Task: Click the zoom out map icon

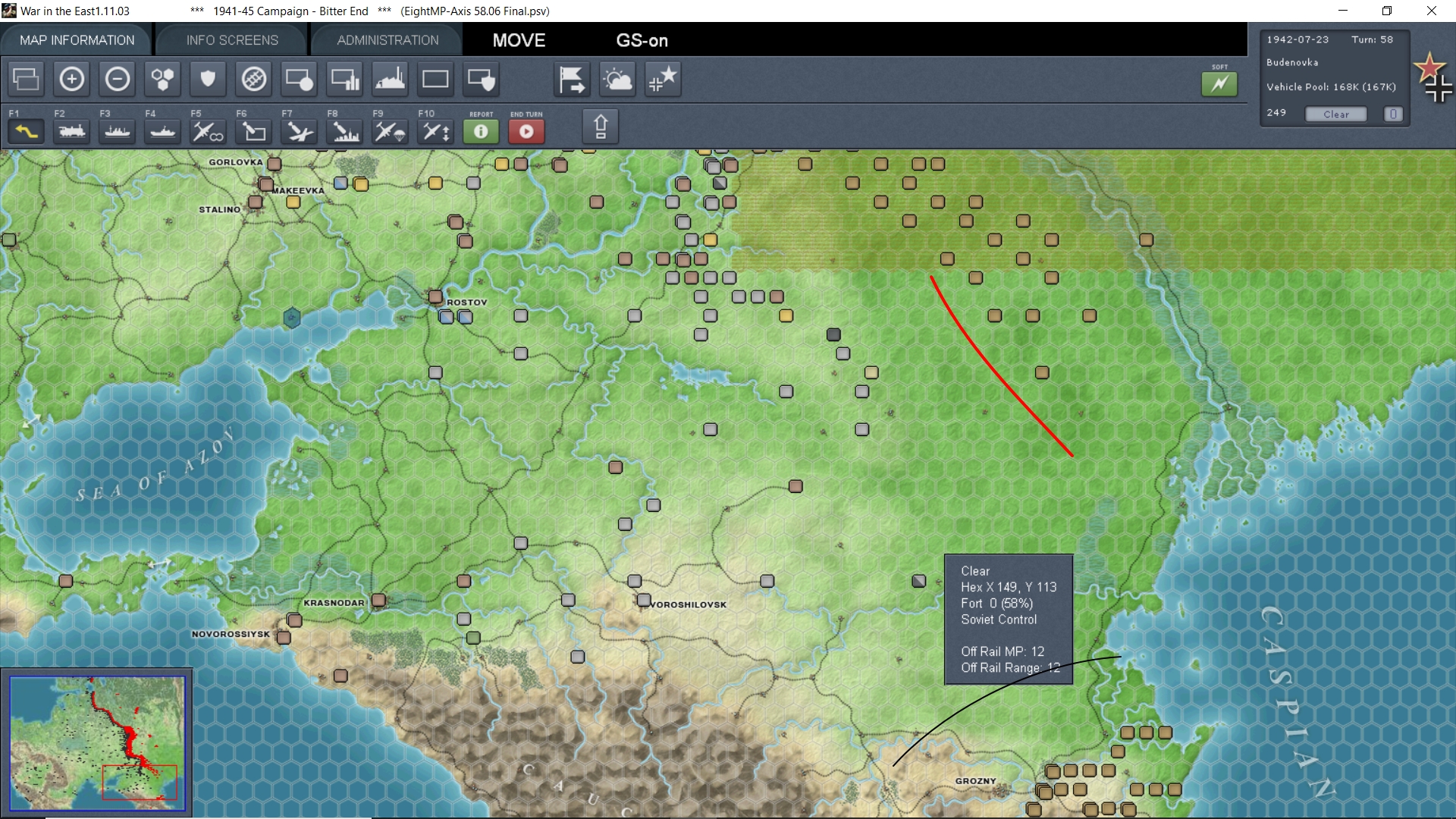Action: [118, 79]
